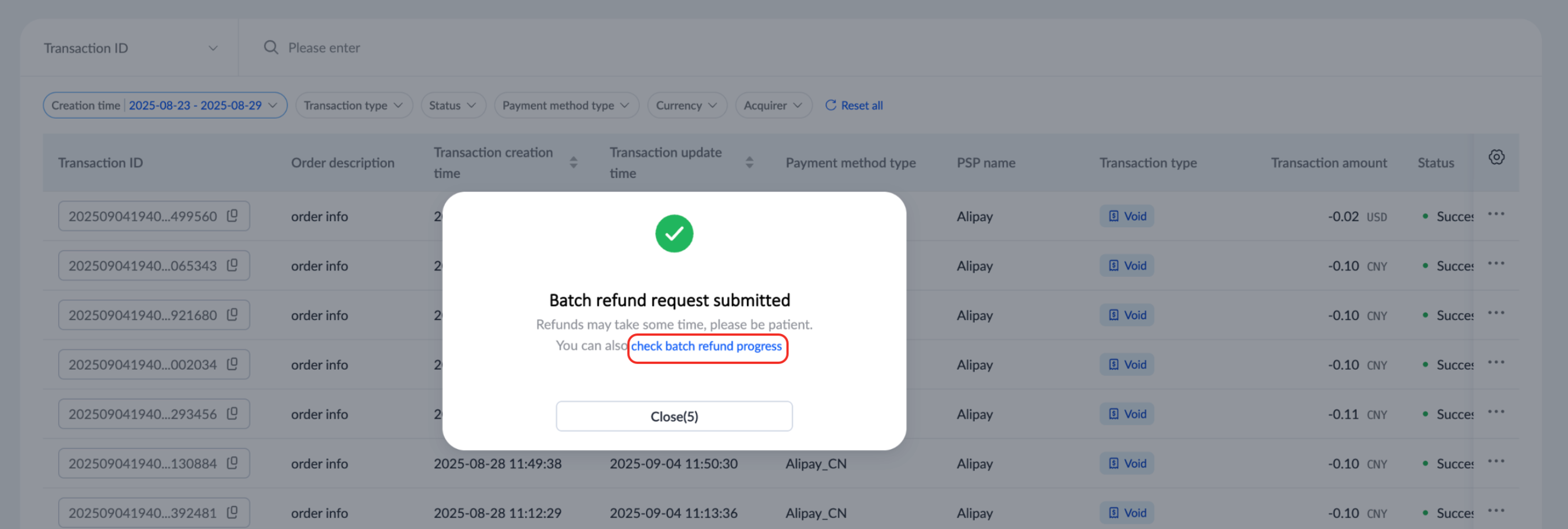
Task: Click the Please enter search field
Action: [x=548, y=48]
